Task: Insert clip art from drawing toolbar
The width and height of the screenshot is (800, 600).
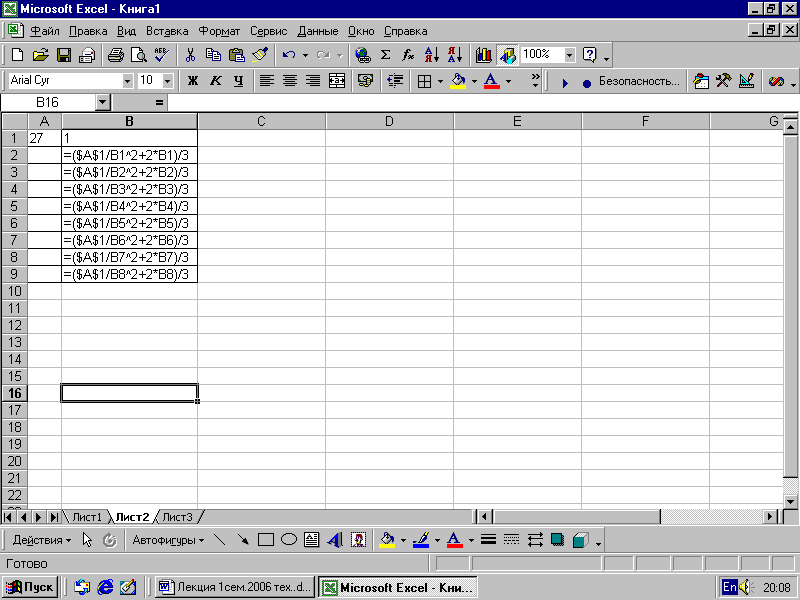Action: tap(358, 540)
